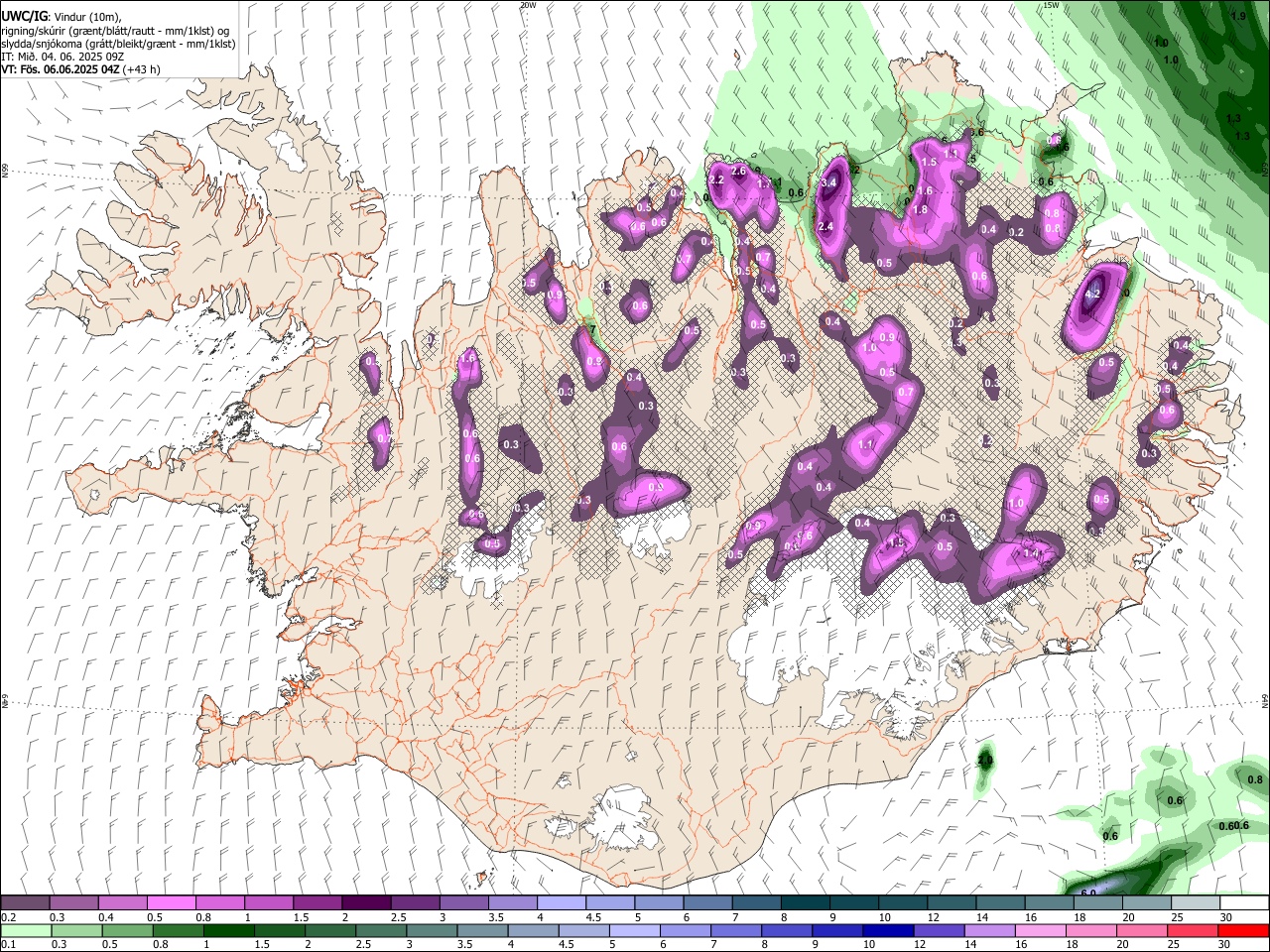Choose the light lavender 4 swatch in the snow legend
The image size is (1270, 952).
[562, 903]
